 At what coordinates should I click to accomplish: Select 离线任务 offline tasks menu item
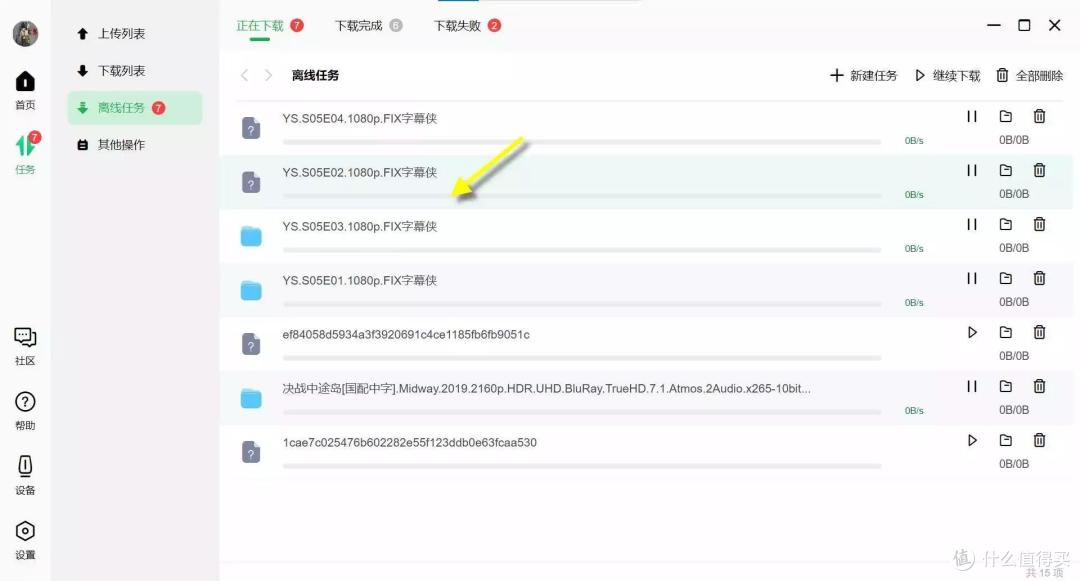pos(135,108)
